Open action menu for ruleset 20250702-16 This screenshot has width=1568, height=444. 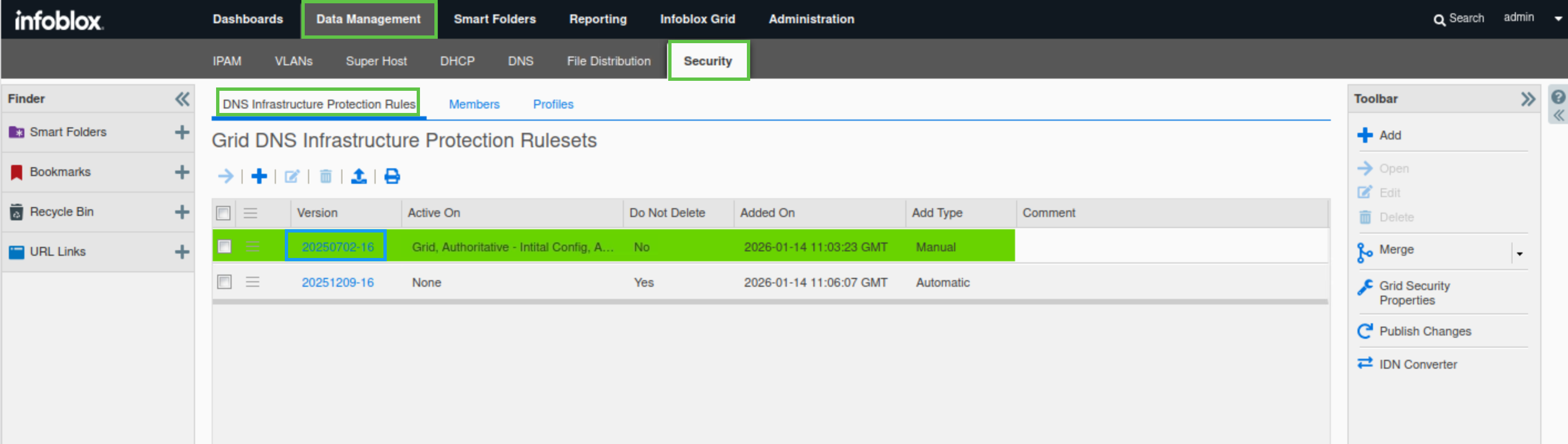tap(253, 246)
